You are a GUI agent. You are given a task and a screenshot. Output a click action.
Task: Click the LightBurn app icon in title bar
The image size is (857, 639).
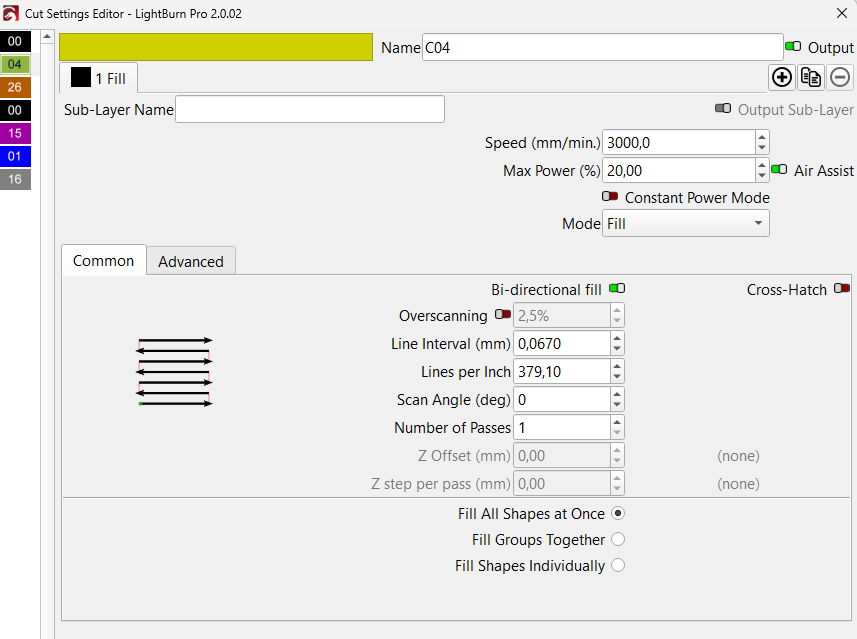point(11,13)
